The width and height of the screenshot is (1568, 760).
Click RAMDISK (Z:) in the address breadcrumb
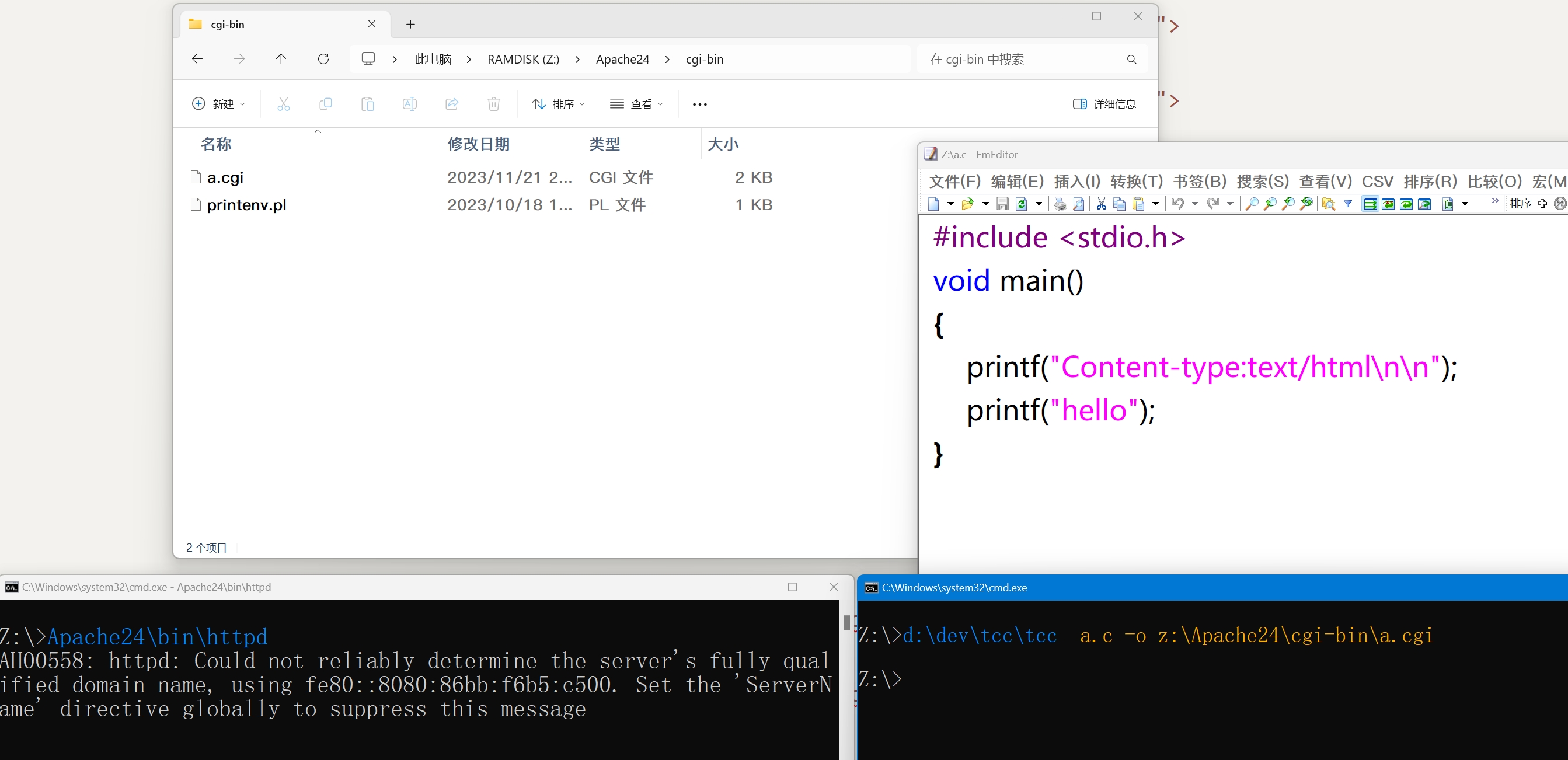pos(523,60)
